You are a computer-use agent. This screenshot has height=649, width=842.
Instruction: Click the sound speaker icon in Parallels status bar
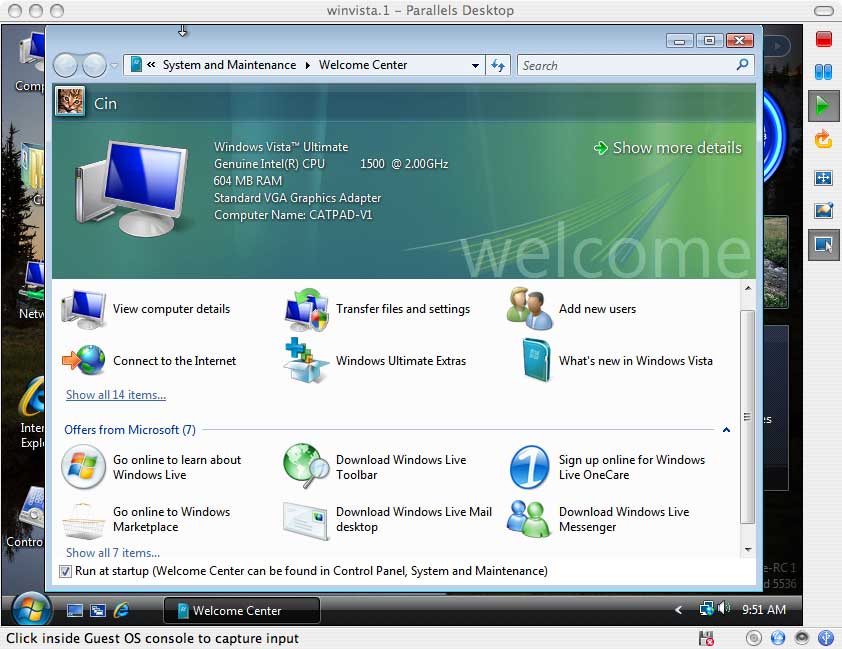[x=802, y=638]
